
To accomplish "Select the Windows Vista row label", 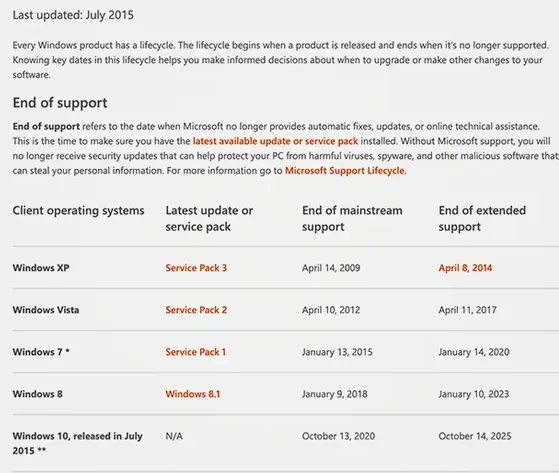I will [x=46, y=310].
